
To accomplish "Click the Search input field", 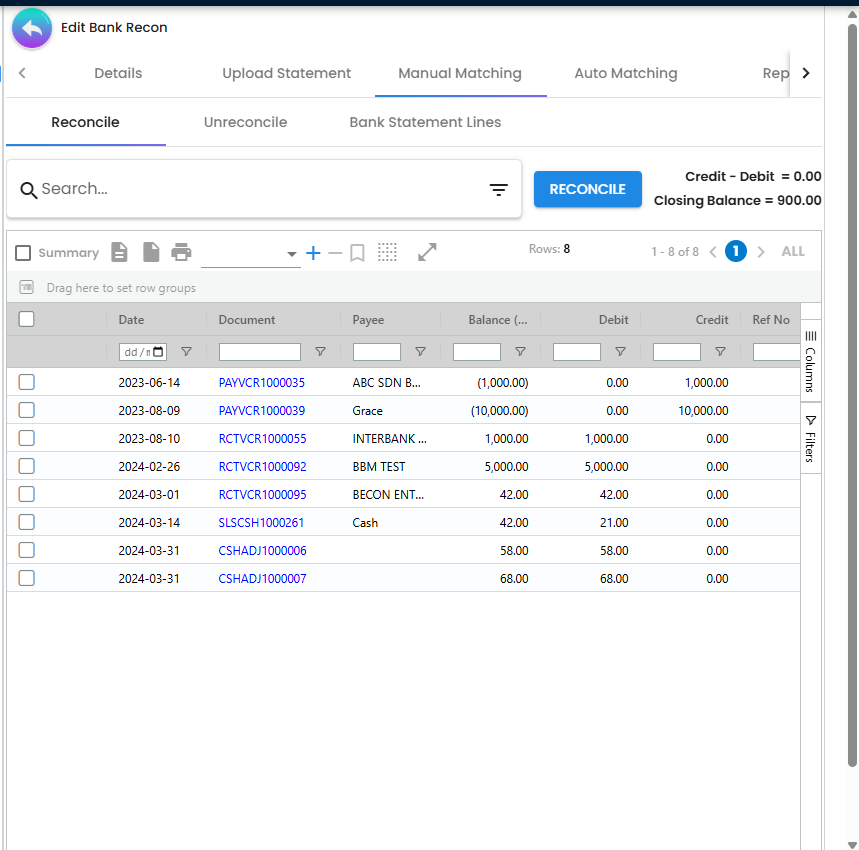I will (x=263, y=189).
